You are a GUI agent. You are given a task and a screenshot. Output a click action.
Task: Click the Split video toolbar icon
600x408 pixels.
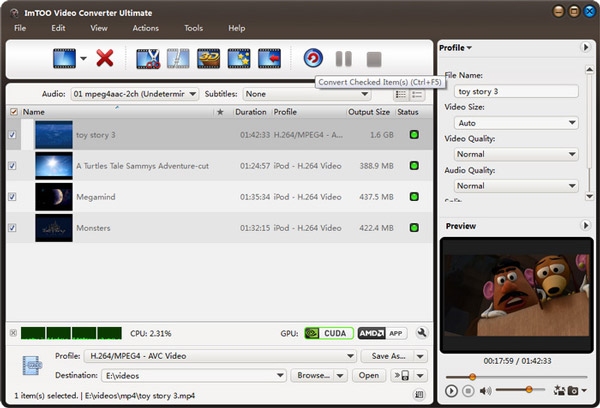(x=178, y=59)
